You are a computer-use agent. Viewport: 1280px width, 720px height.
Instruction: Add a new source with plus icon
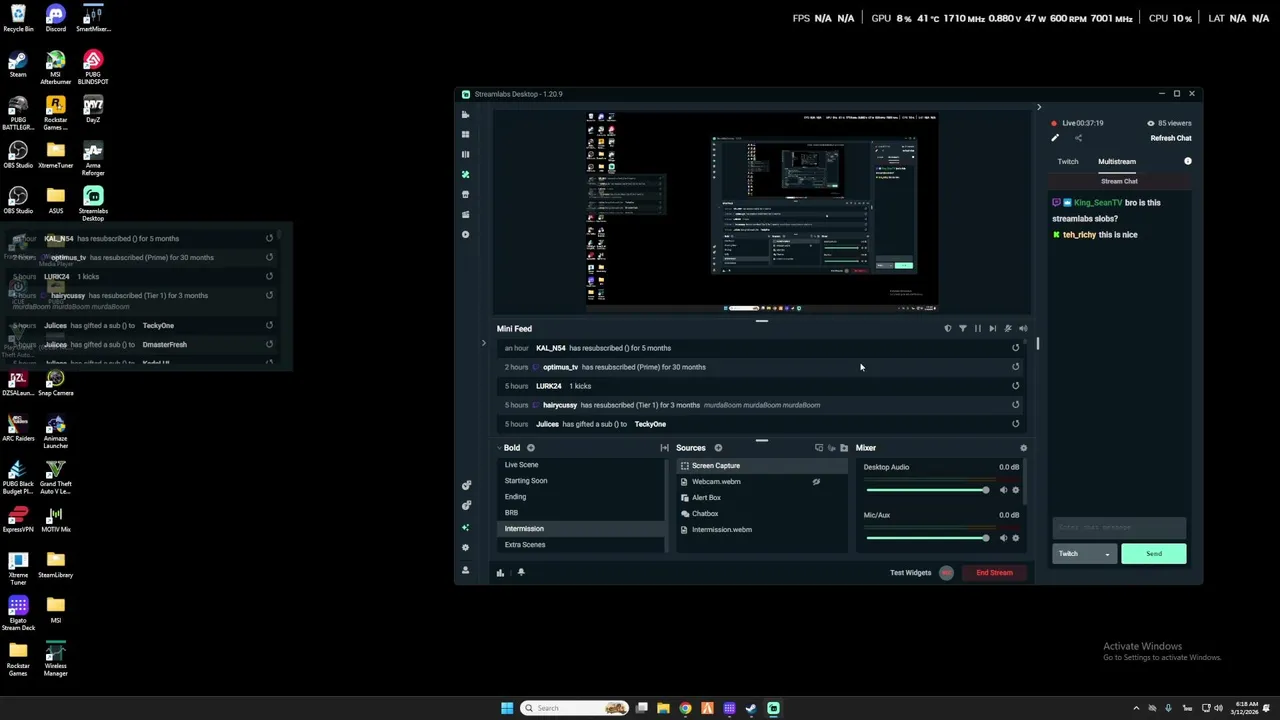click(x=718, y=448)
